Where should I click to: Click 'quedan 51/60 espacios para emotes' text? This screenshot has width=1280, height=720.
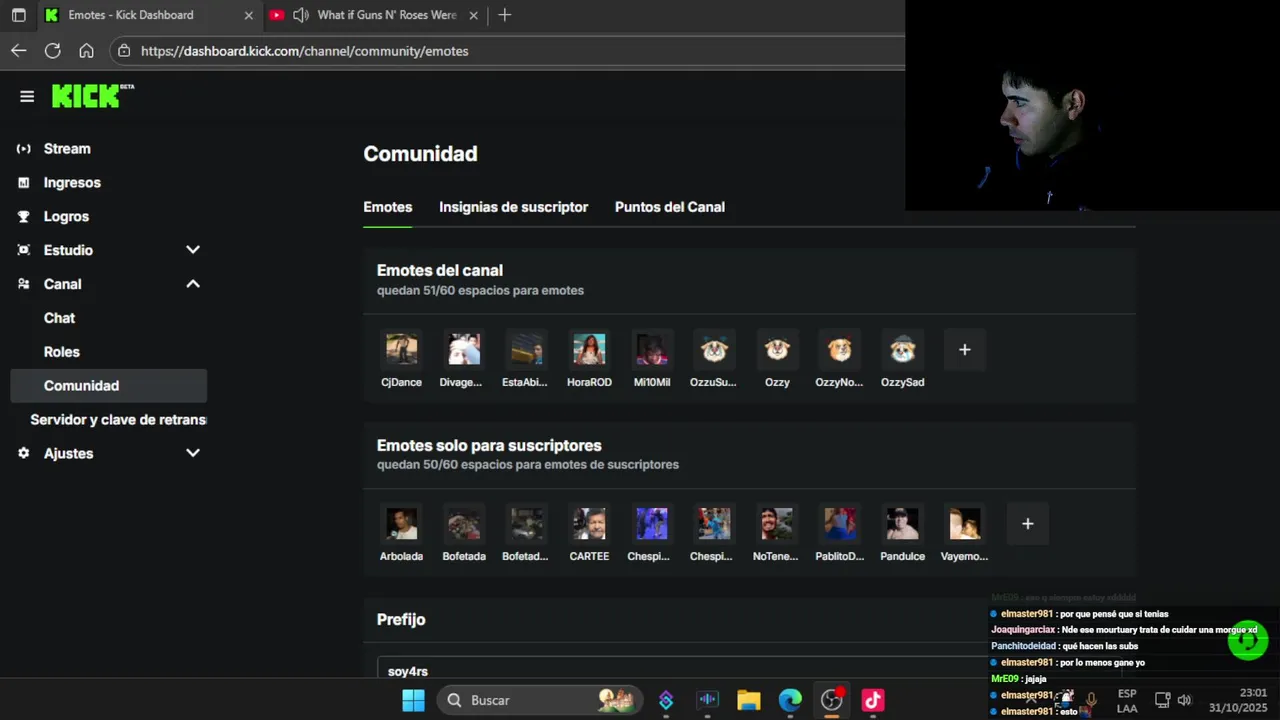(x=480, y=291)
